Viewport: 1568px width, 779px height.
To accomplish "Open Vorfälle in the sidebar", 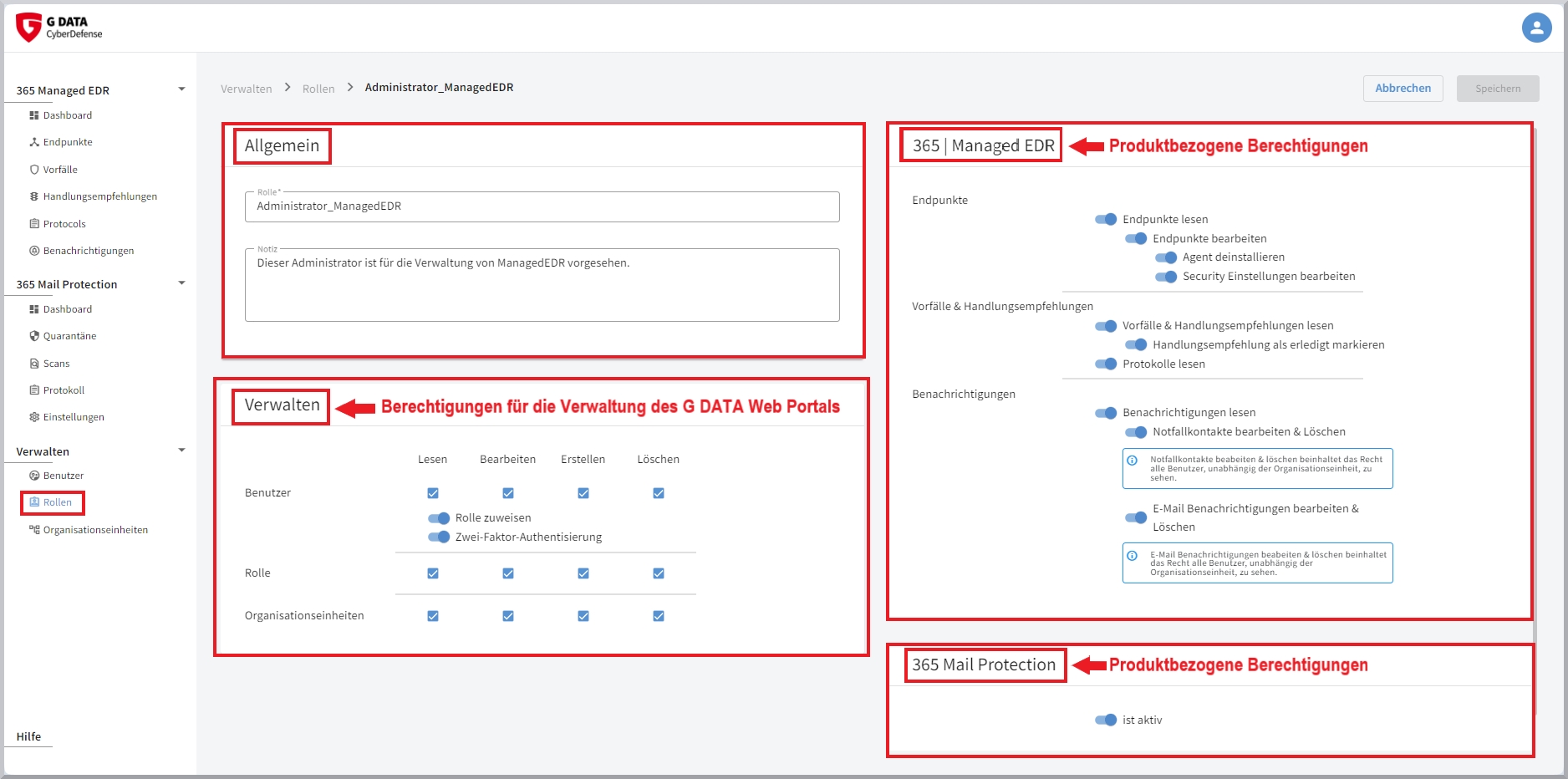I will pyautogui.click(x=60, y=170).
